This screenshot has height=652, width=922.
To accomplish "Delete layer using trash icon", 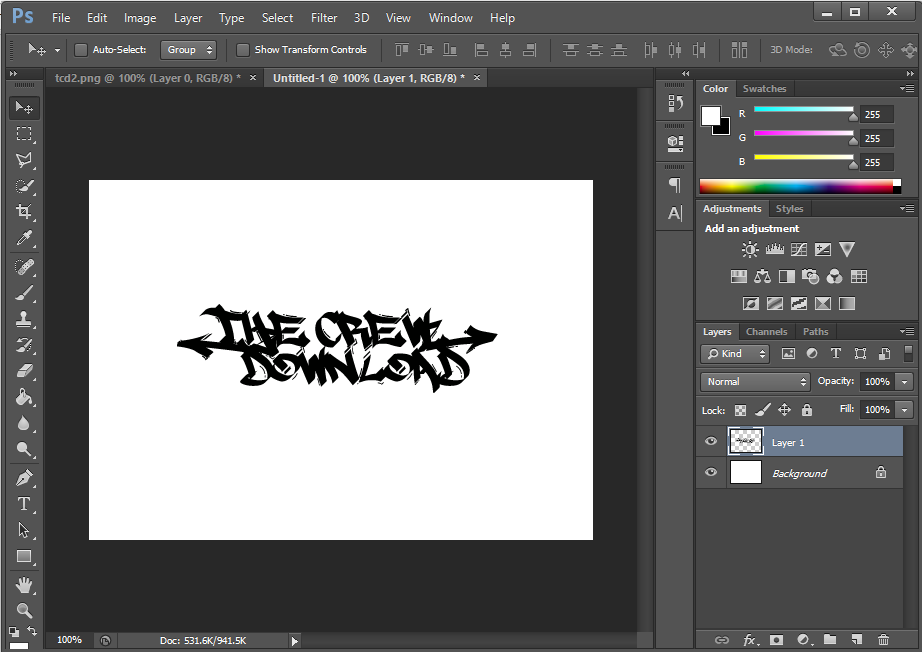I will pos(883,639).
